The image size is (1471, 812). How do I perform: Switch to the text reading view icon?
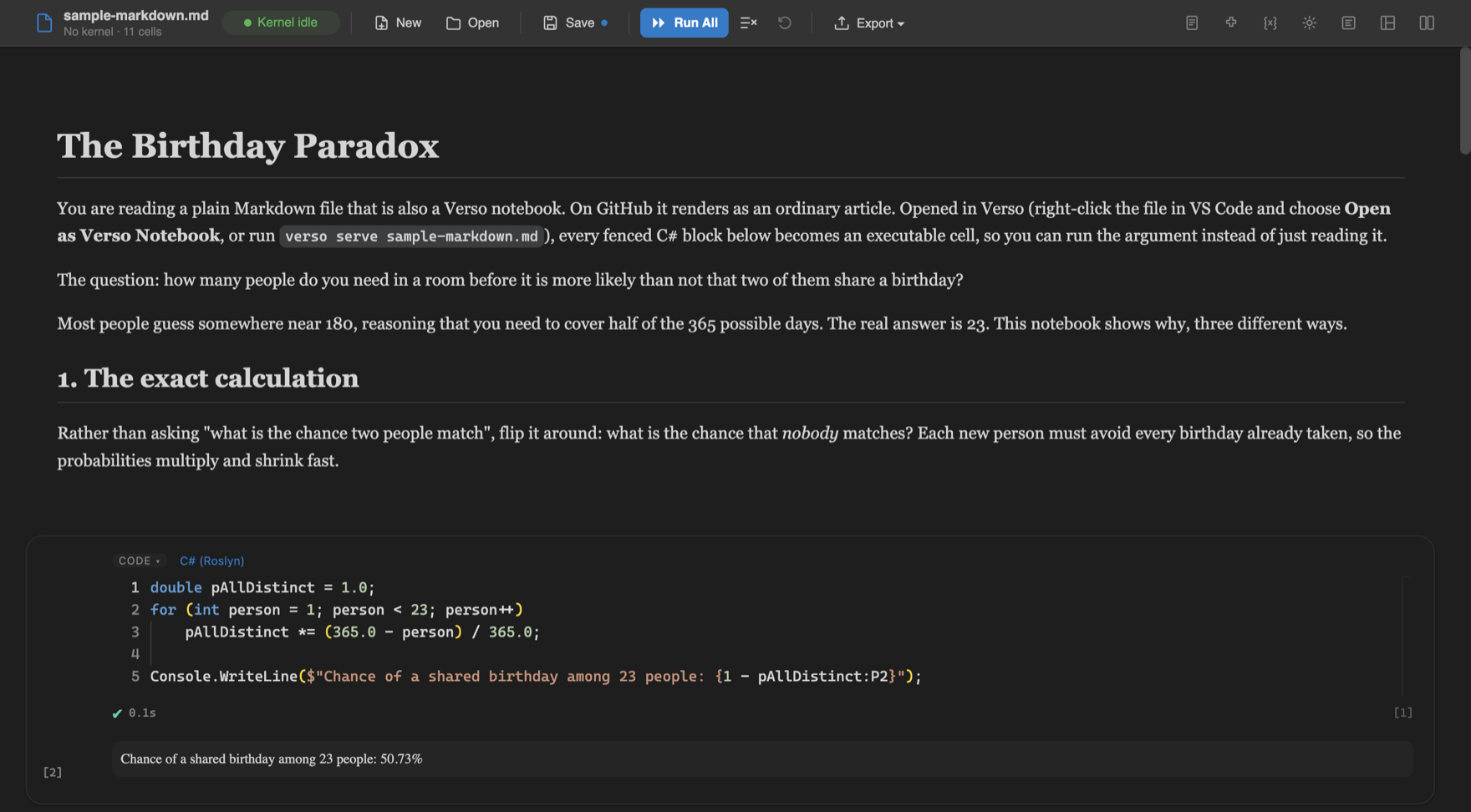click(x=1349, y=23)
